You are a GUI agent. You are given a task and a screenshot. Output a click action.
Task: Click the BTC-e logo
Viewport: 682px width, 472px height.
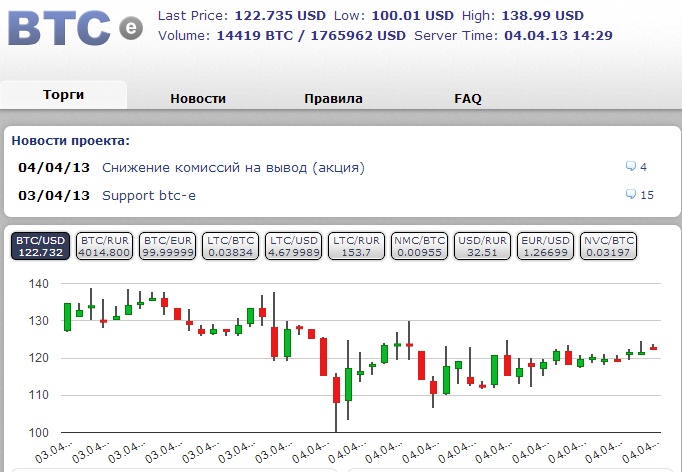75,27
